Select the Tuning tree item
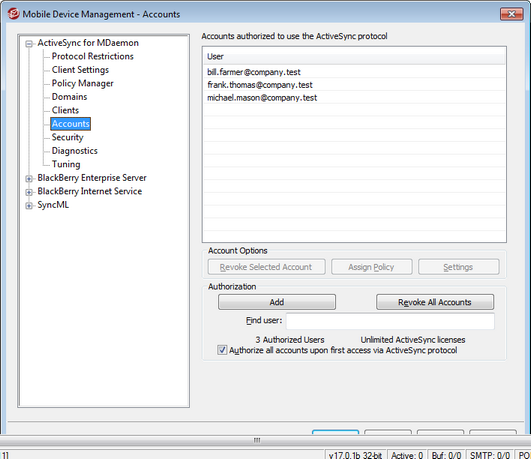This screenshot has height=459, width=531. pyautogui.click(x=66, y=164)
